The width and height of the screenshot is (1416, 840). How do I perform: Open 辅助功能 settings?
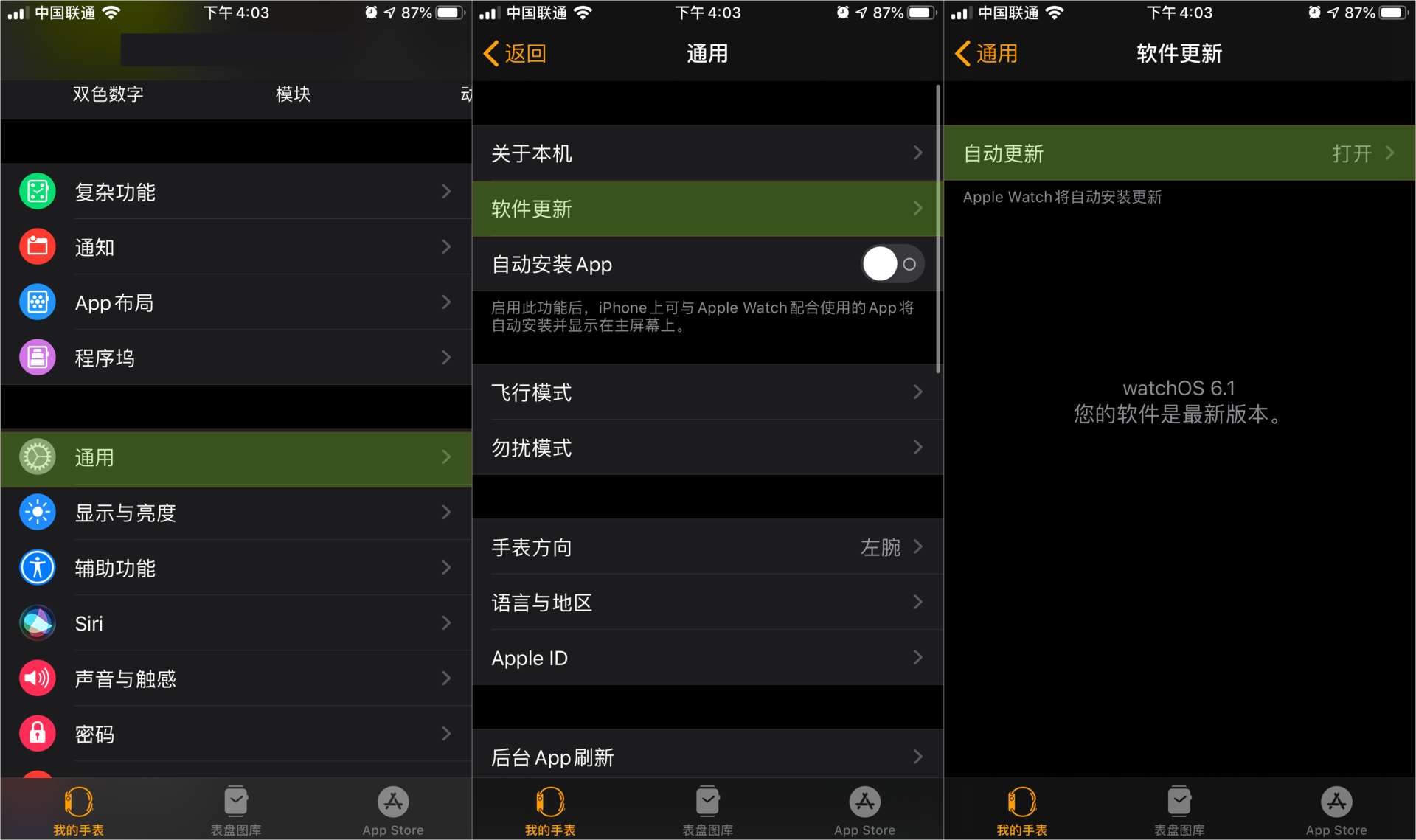(x=236, y=569)
